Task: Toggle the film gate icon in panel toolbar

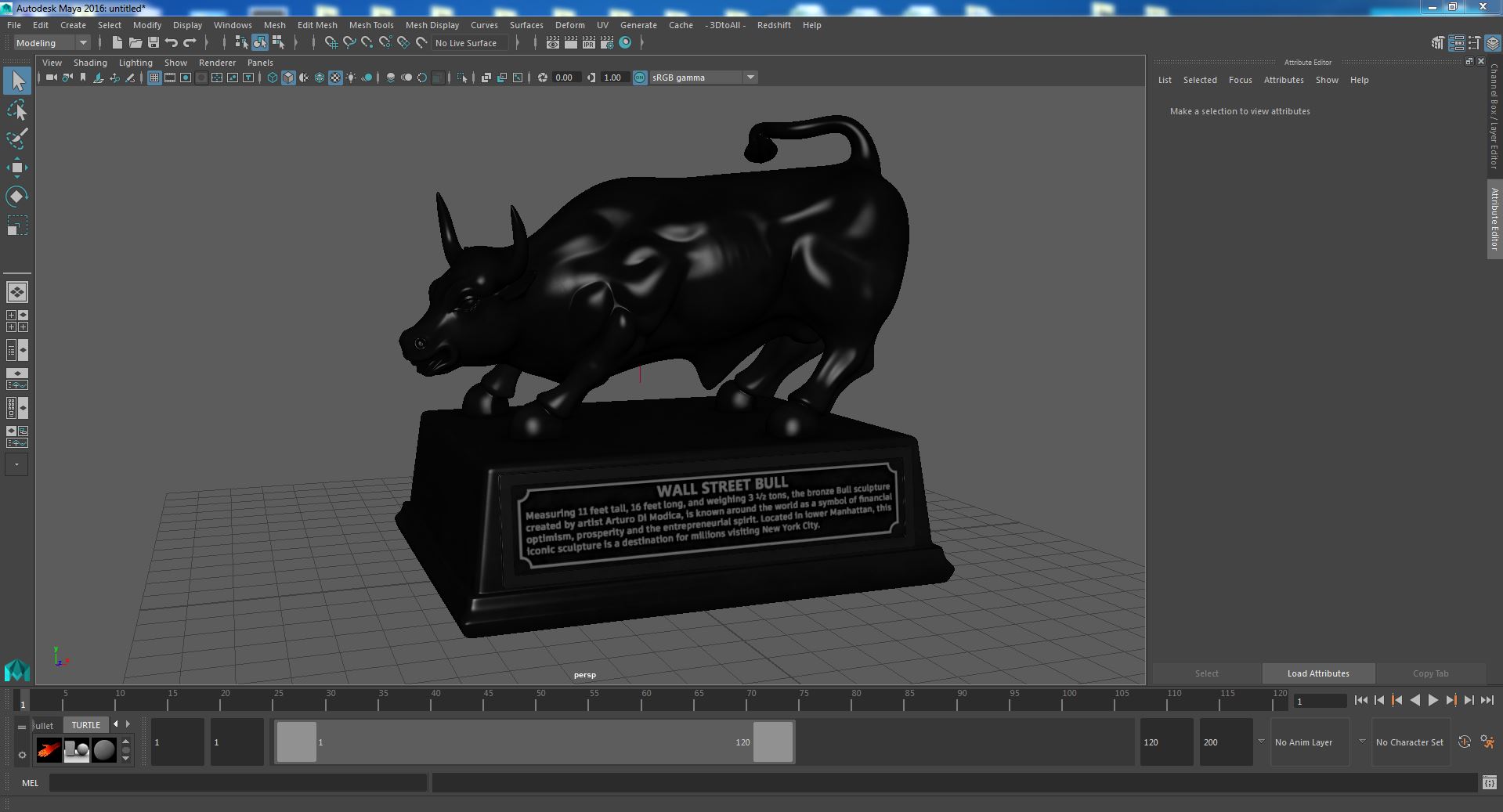Action: (x=170, y=78)
